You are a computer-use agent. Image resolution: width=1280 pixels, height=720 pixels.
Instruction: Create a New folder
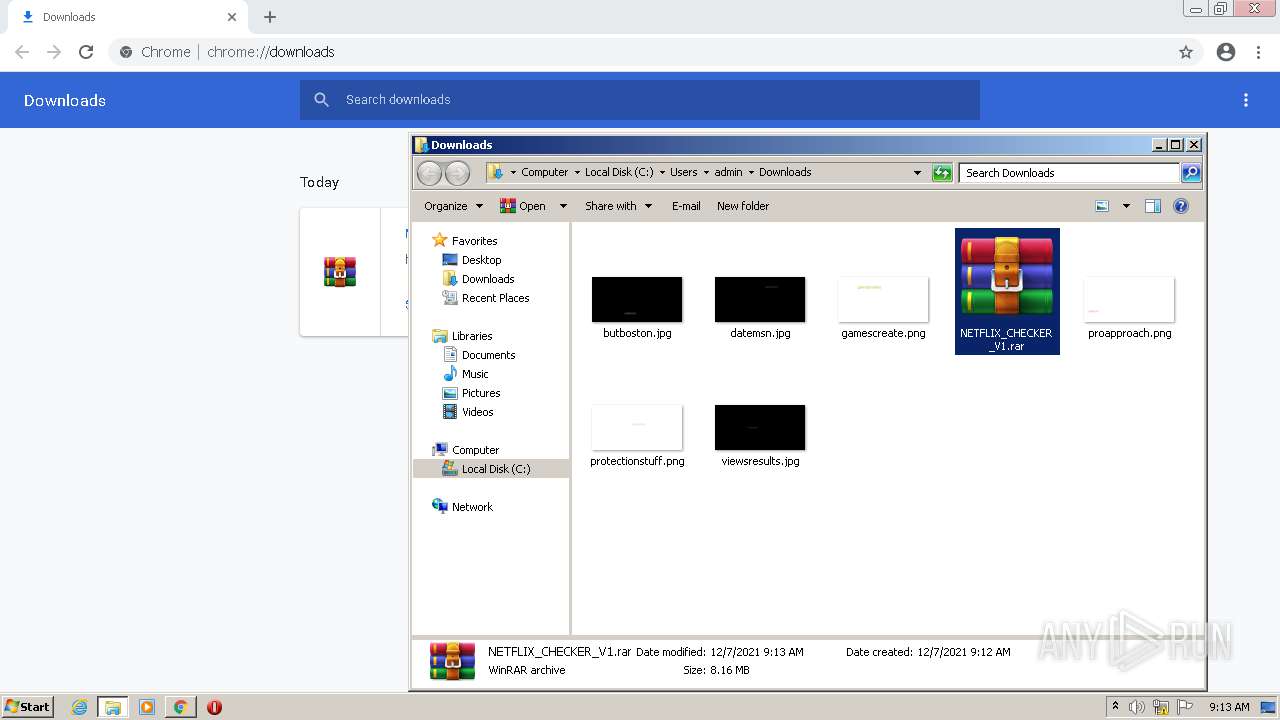(x=743, y=206)
